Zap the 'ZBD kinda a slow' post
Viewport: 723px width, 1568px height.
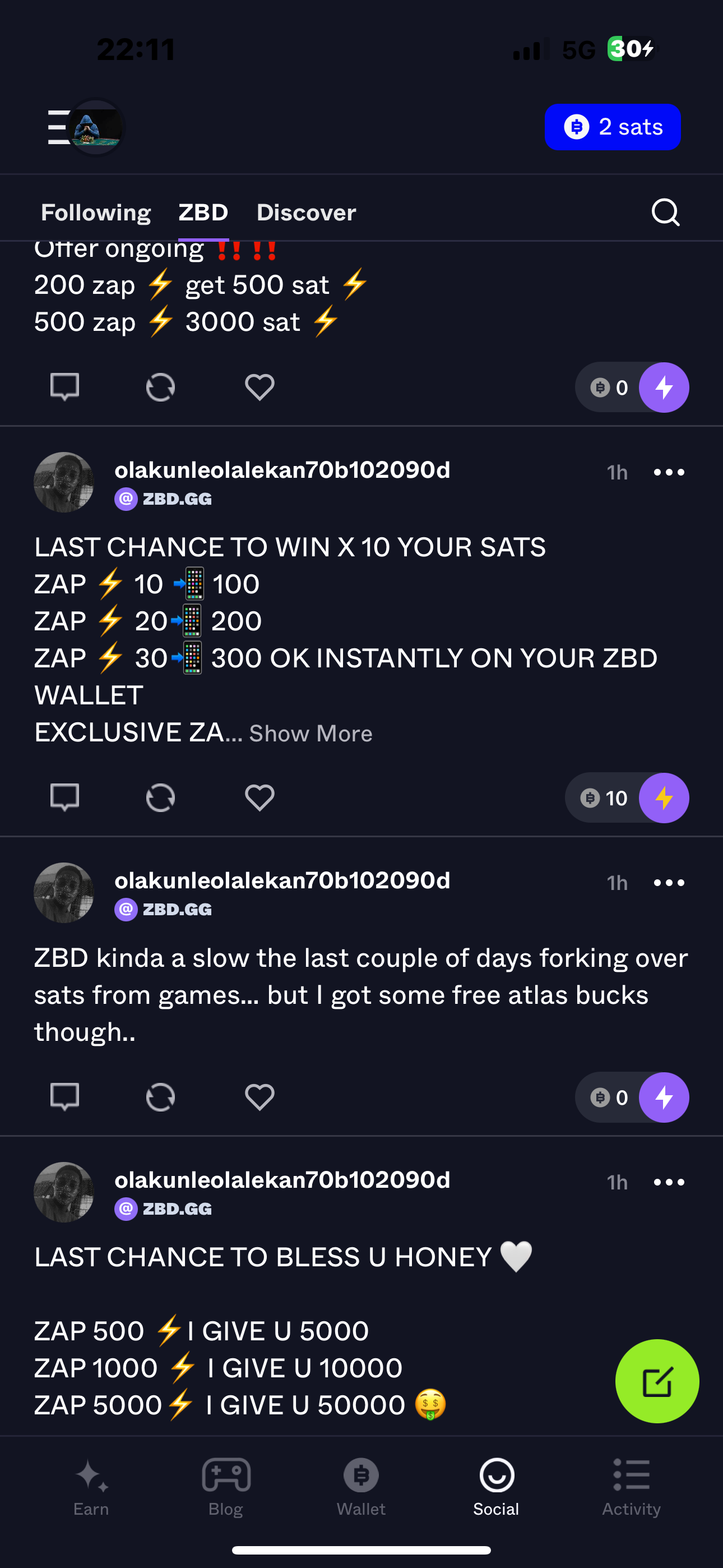664,1097
